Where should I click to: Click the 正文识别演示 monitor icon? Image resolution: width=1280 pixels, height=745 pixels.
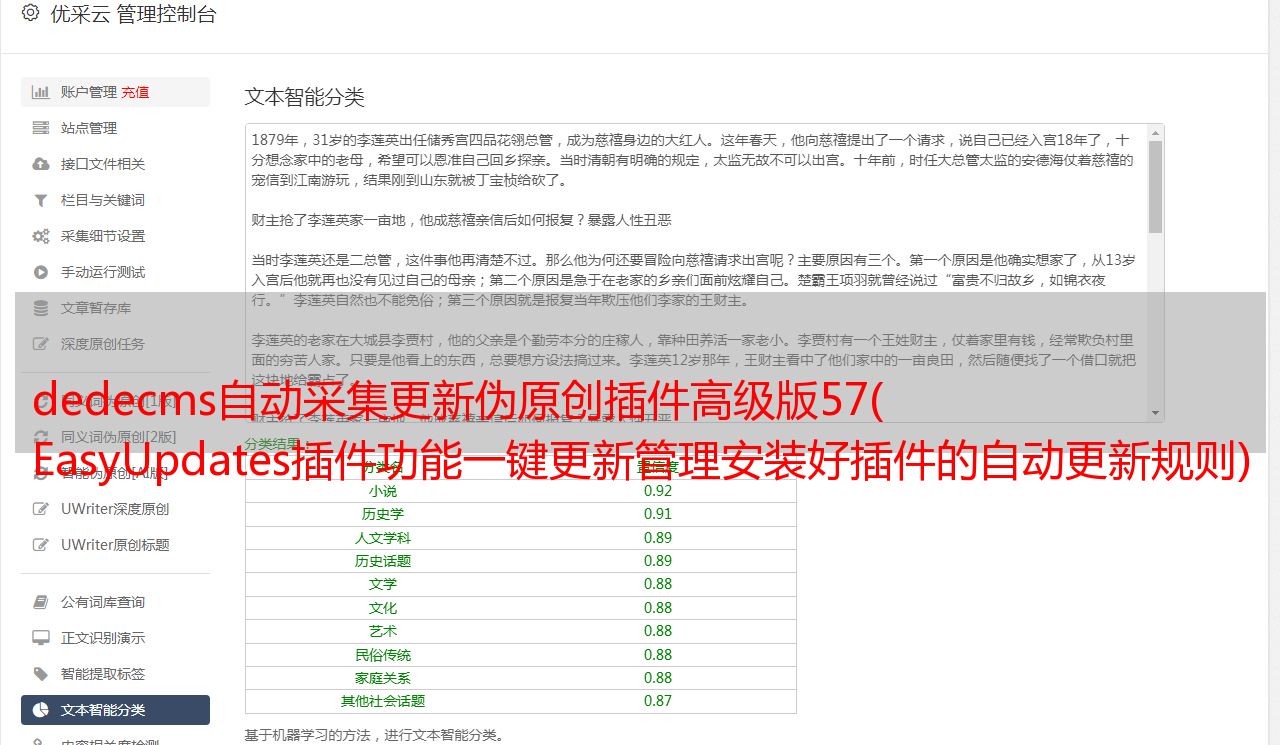point(41,638)
